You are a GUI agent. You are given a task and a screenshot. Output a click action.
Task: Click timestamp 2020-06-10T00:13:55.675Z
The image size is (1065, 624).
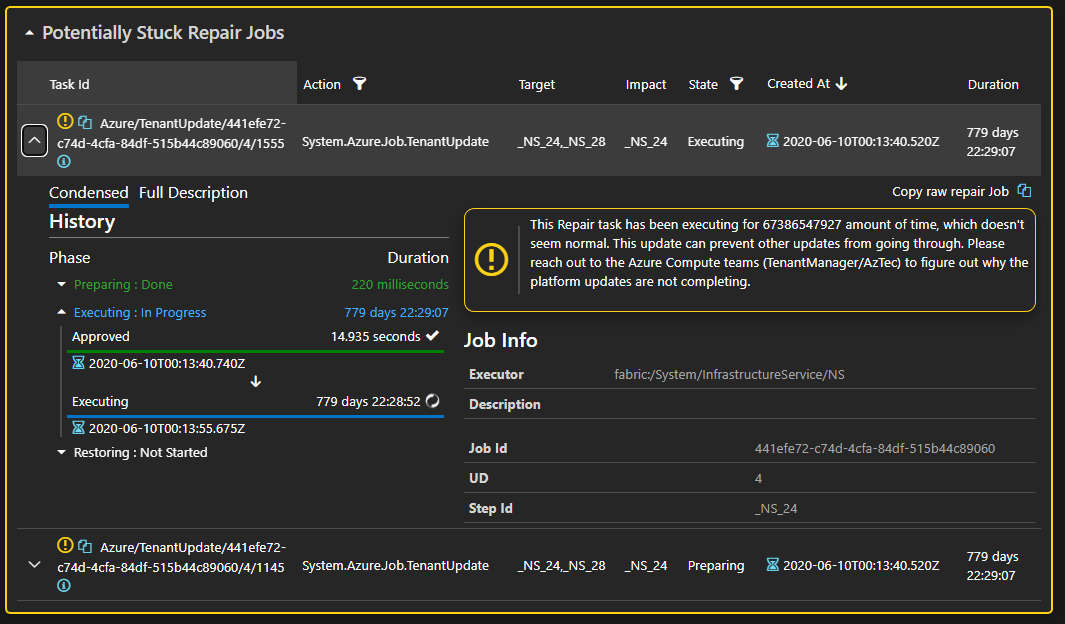pyautogui.click(x=167, y=428)
